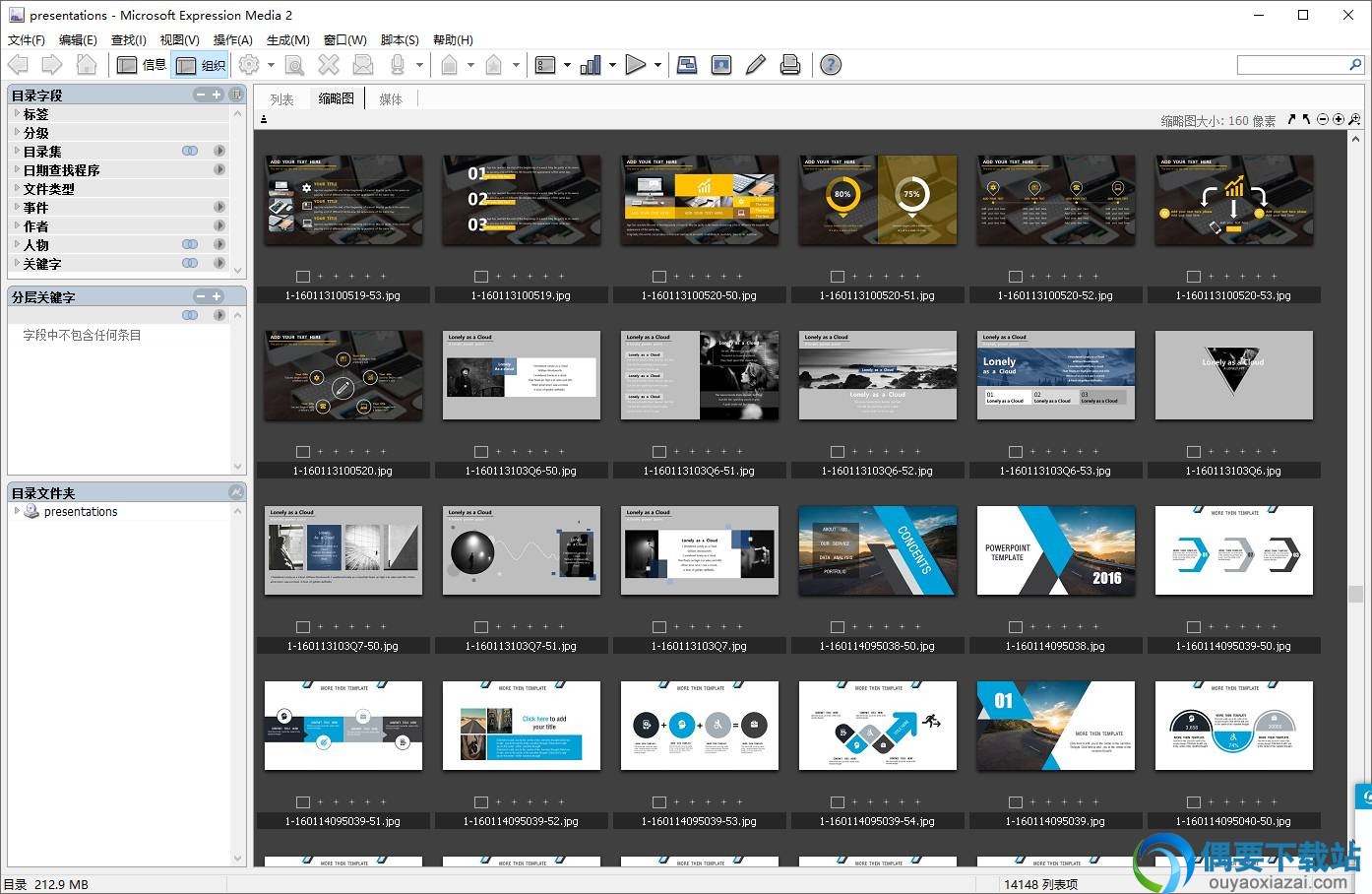Viewport: 1372px width, 894px height.
Task: Toggle the 目录集 link circles icon
Action: (190, 152)
